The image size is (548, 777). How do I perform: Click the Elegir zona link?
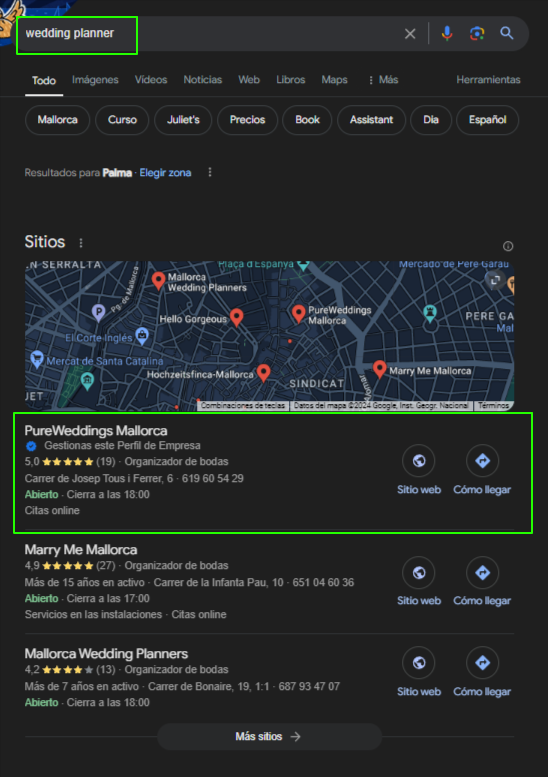tap(165, 173)
